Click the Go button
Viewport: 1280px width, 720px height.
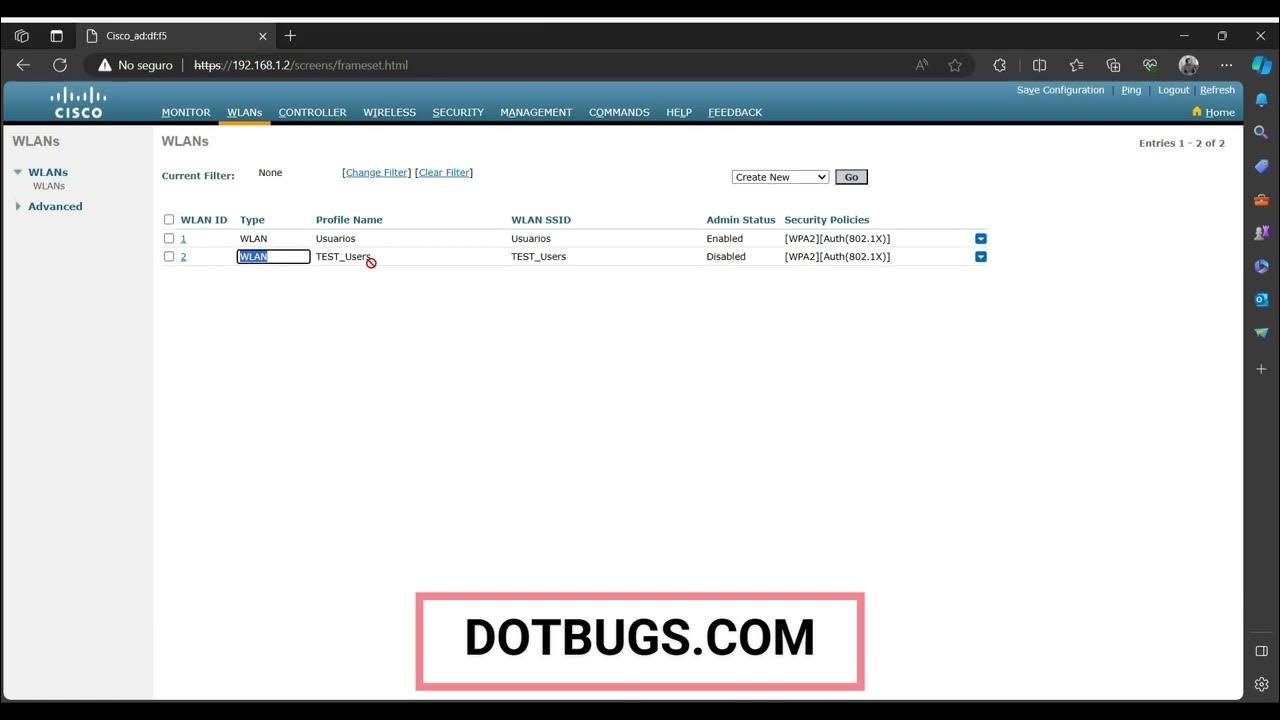[850, 176]
